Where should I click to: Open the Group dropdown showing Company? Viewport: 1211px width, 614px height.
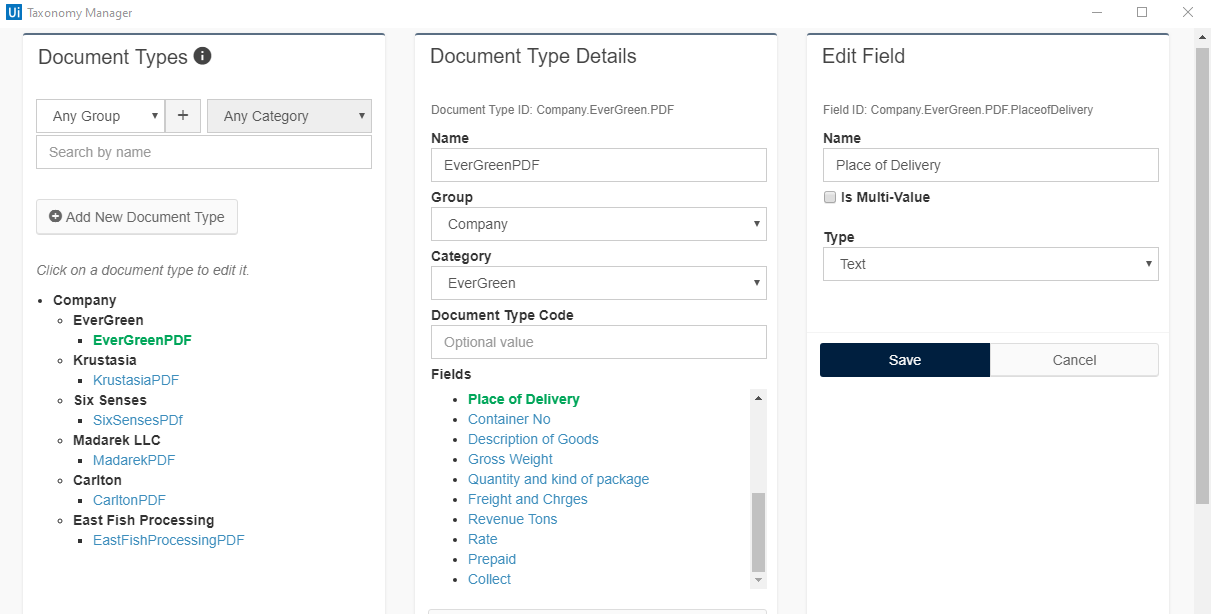(598, 224)
